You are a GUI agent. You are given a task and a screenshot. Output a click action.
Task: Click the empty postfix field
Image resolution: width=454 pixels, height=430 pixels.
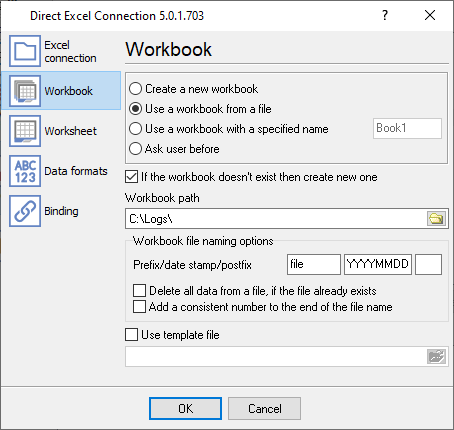click(428, 264)
